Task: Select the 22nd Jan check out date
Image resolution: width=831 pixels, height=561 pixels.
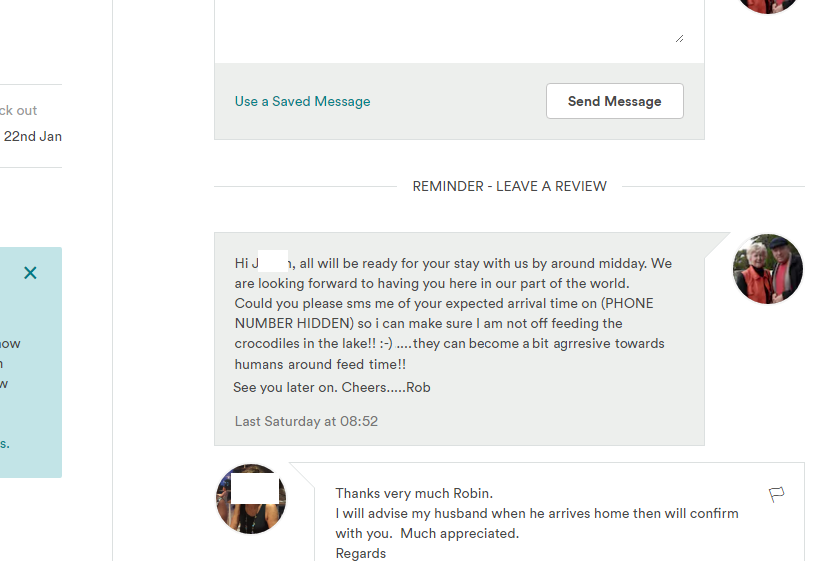Action: (33, 136)
